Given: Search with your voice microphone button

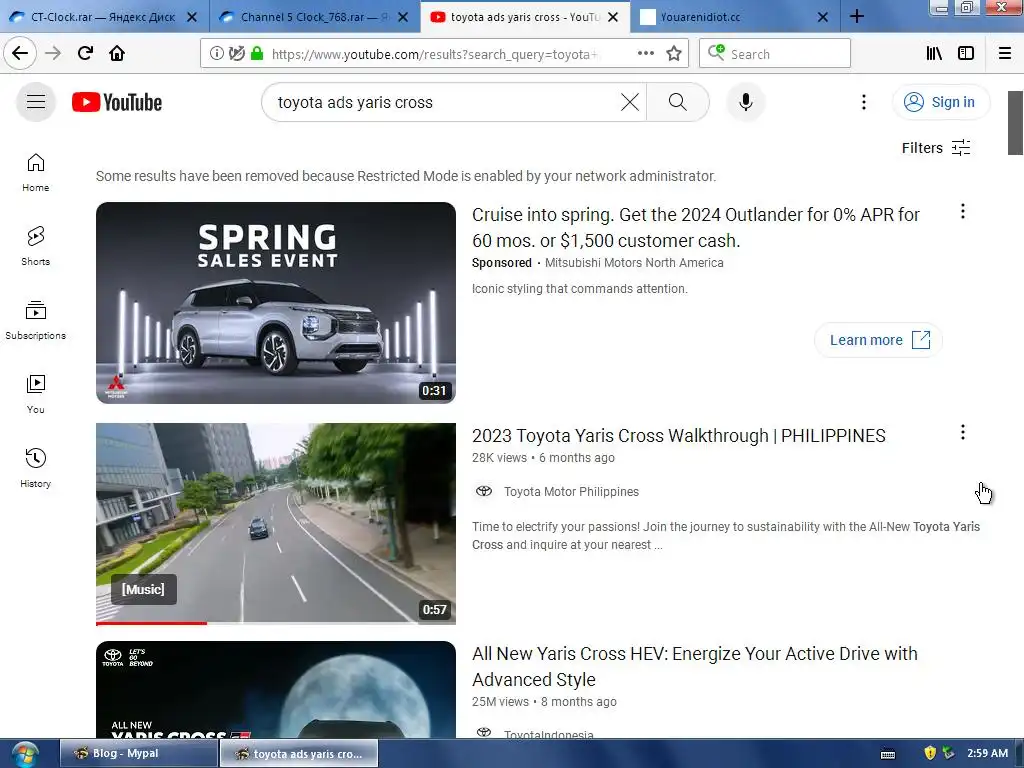Looking at the screenshot, I should (x=746, y=102).
